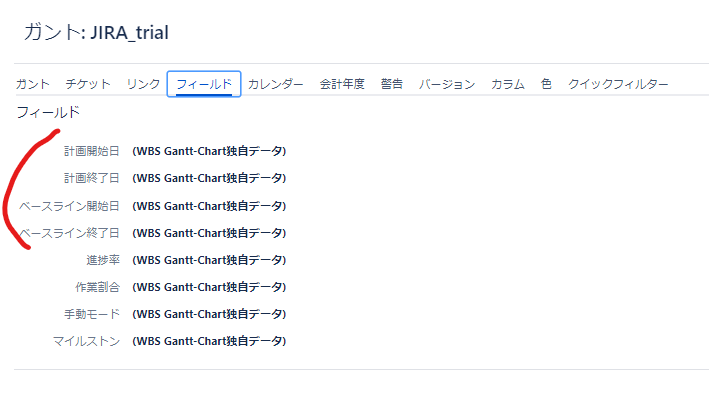Select the ベースライン終了日 field label
The width and height of the screenshot is (709, 397).
coord(69,233)
